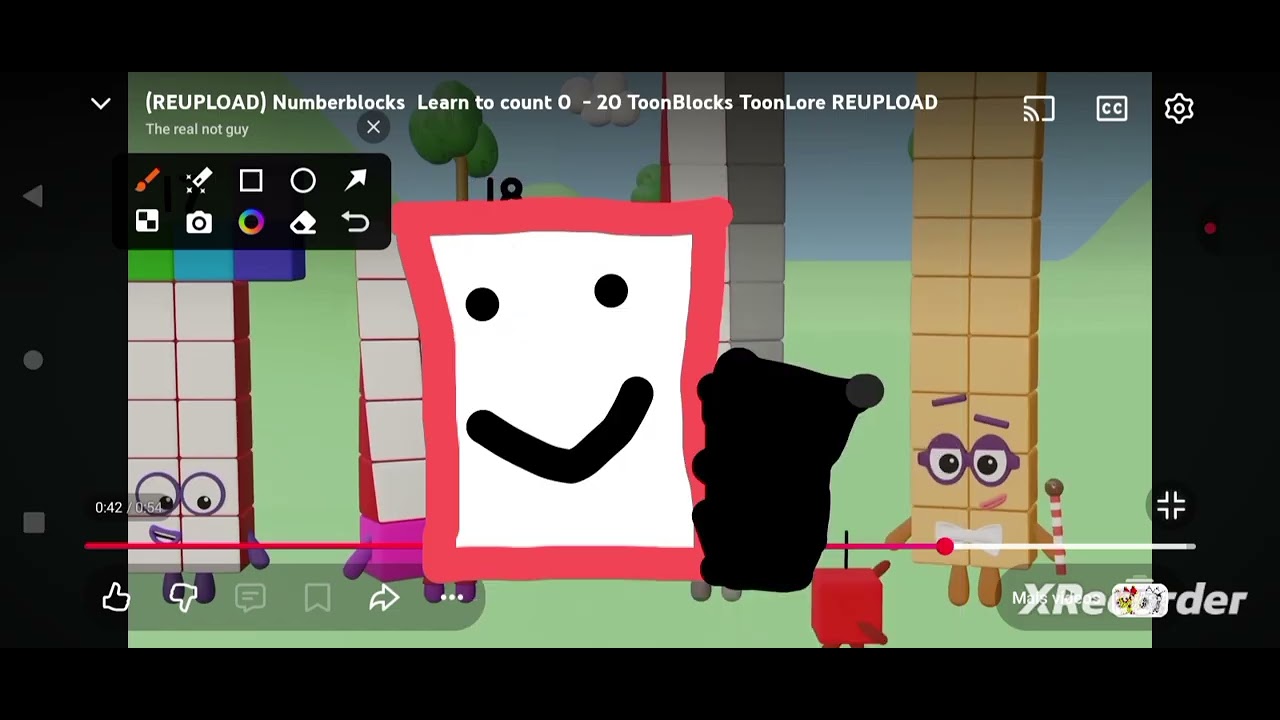Screen dimensions: 1280x720
Task: Collapse the video player with down chevron
Action: 101,103
